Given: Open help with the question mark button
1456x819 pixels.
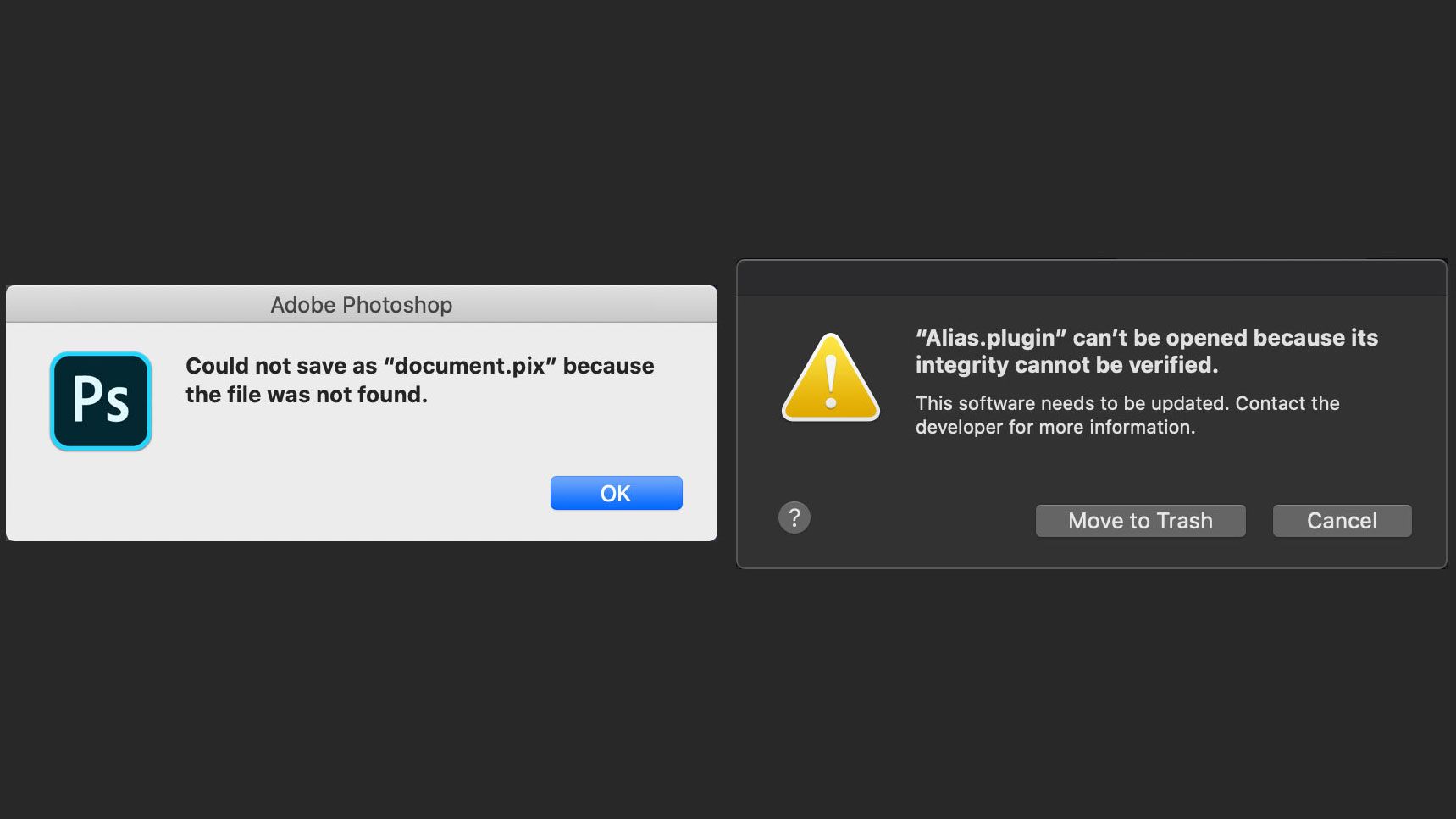Looking at the screenshot, I should tap(794, 517).
